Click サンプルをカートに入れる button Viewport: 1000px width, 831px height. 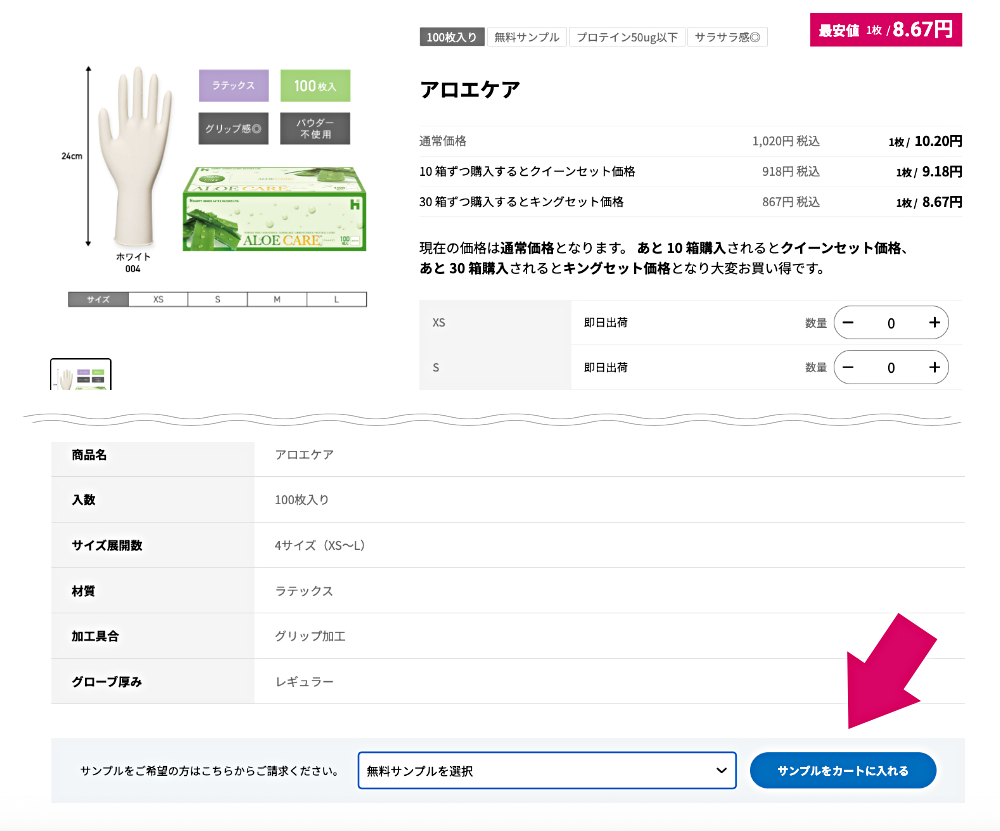click(x=842, y=771)
